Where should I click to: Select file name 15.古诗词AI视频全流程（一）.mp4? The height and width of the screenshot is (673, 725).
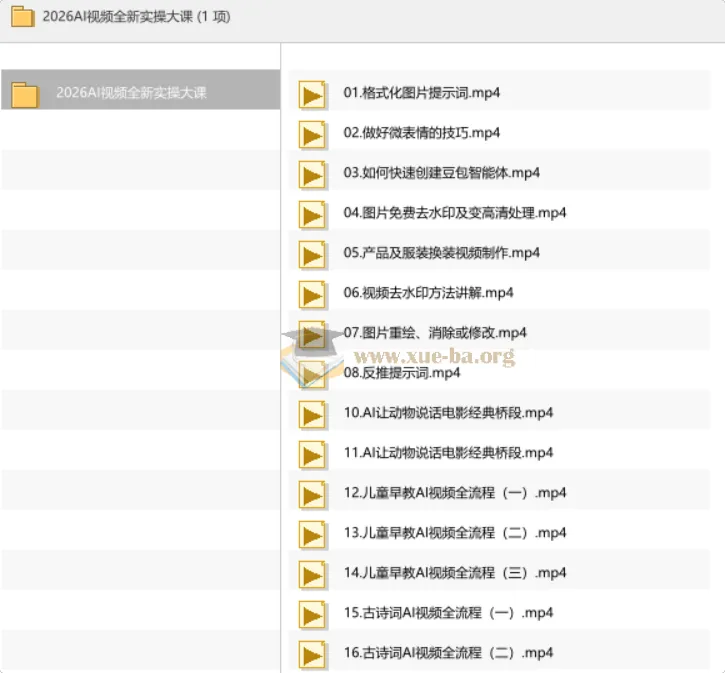click(x=449, y=612)
